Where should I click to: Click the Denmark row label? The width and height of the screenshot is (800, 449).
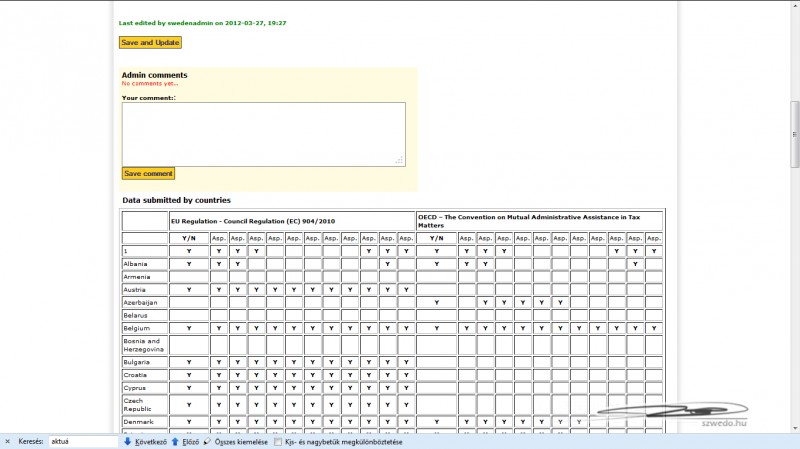pyautogui.click(x=138, y=422)
